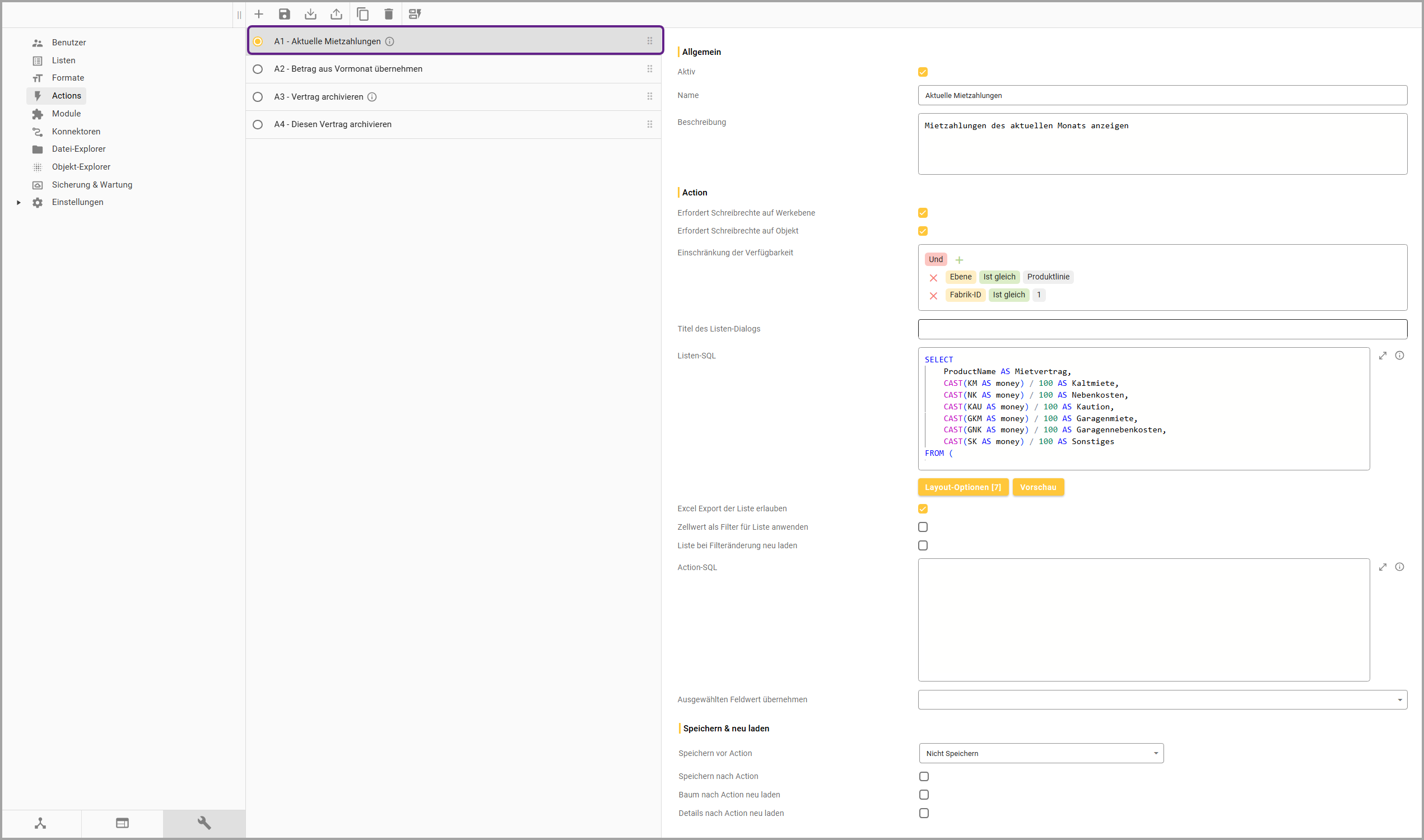
Task: Open Module in the sidebar
Action: 66,114
